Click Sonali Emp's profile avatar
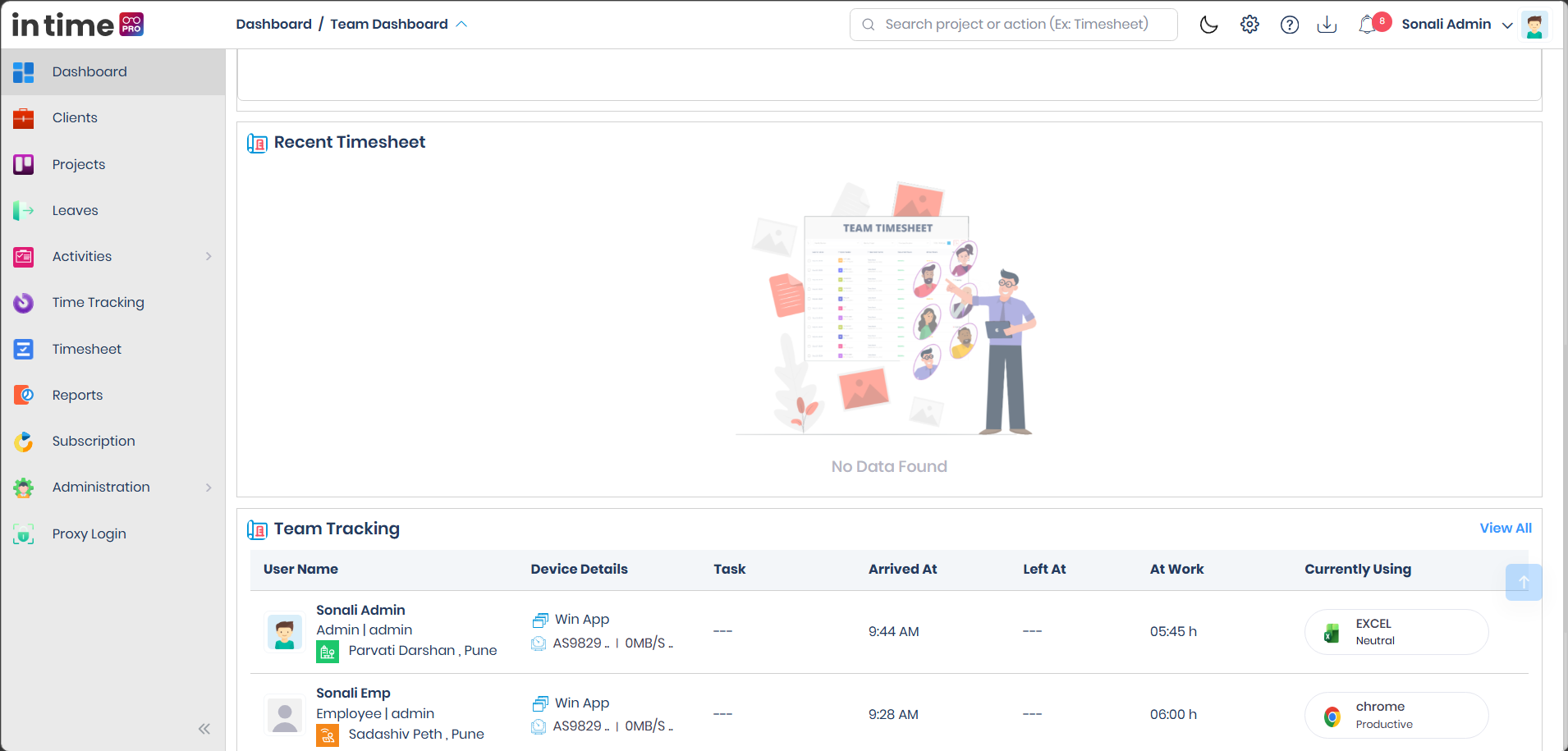1568x751 pixels. [x=285, y=715]
